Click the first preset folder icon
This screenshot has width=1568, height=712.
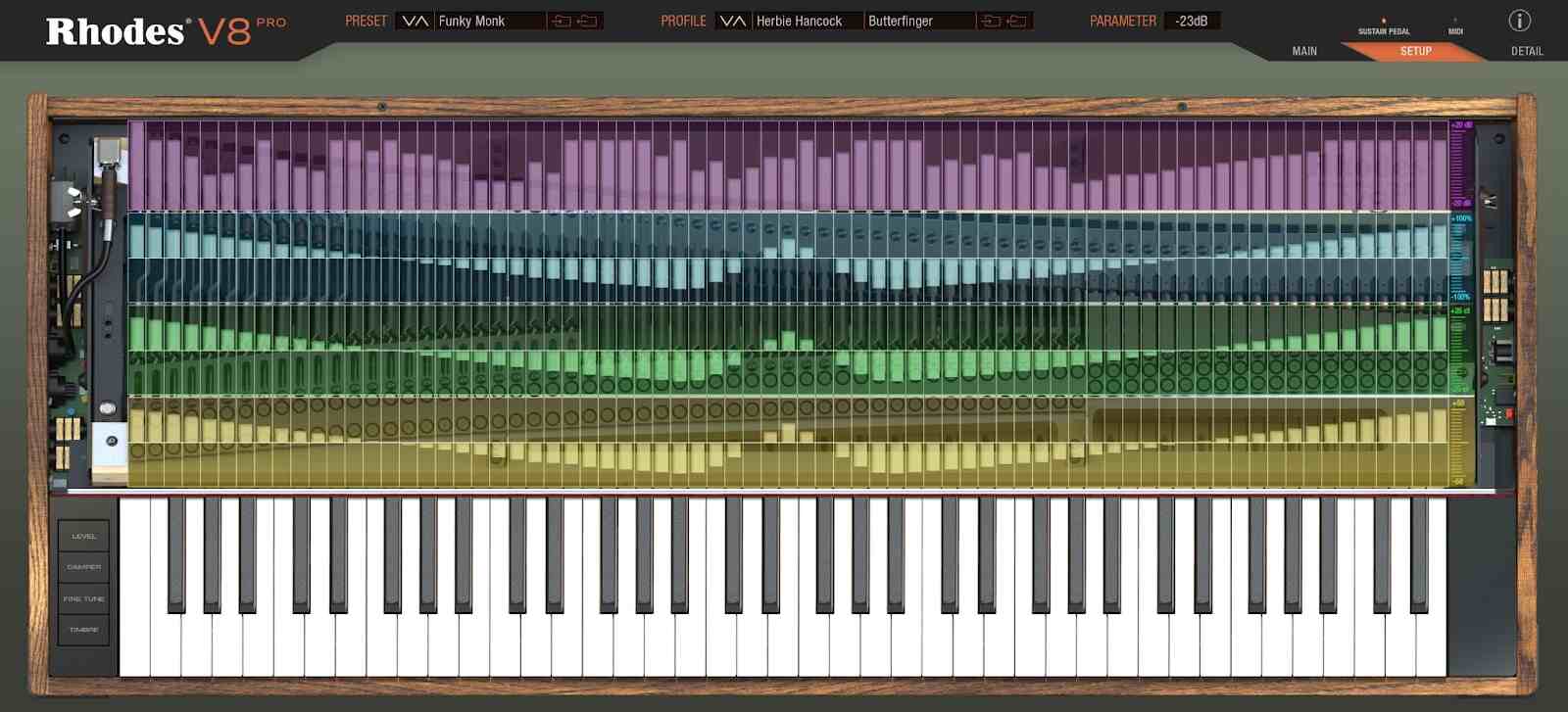point(562,21)
